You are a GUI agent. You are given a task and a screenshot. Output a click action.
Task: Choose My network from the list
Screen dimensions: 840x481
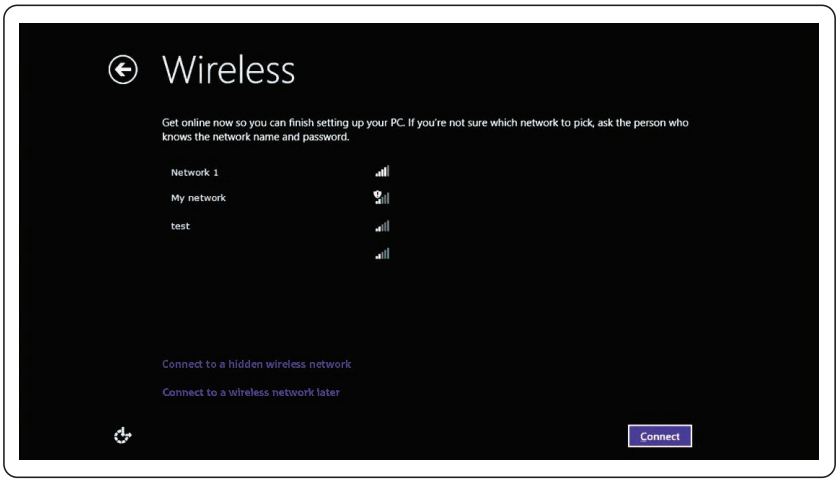198,198
